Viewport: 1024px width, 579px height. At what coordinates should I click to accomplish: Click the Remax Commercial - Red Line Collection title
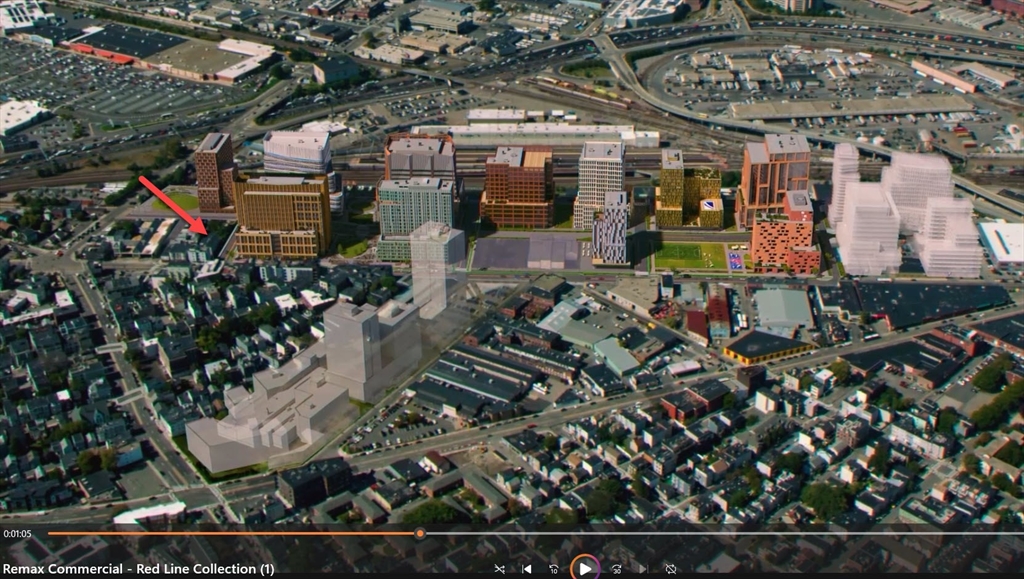point(138,569)
